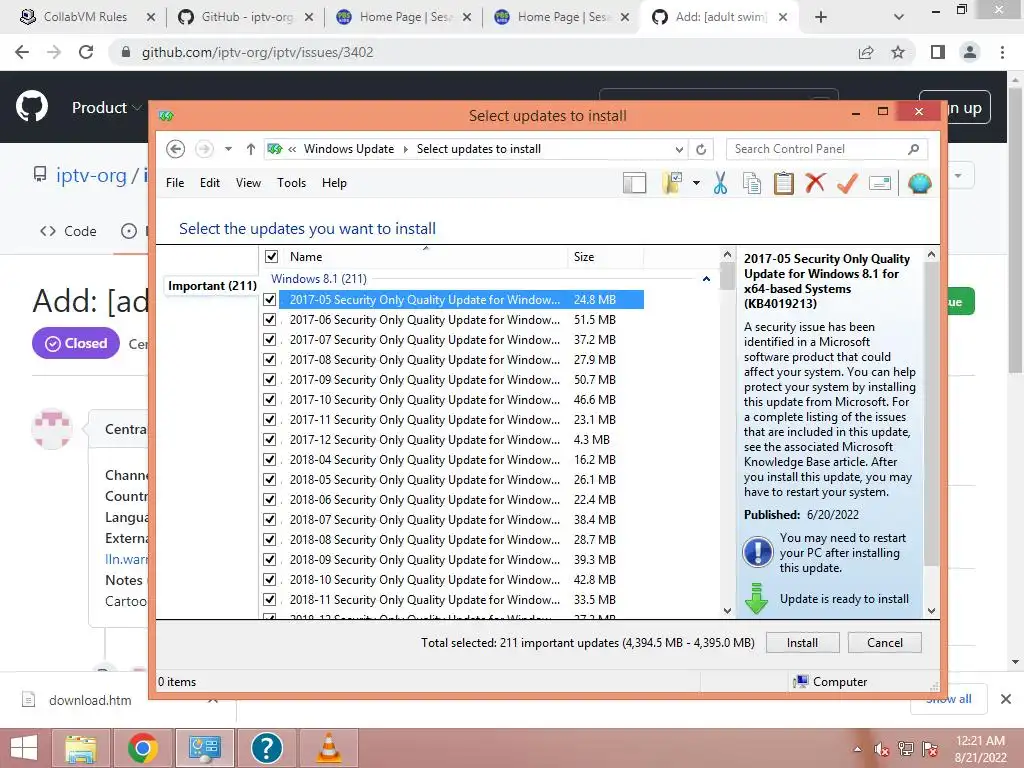
Task: Open Control Panel taskbar icon
Action: (x=204, y=748)
